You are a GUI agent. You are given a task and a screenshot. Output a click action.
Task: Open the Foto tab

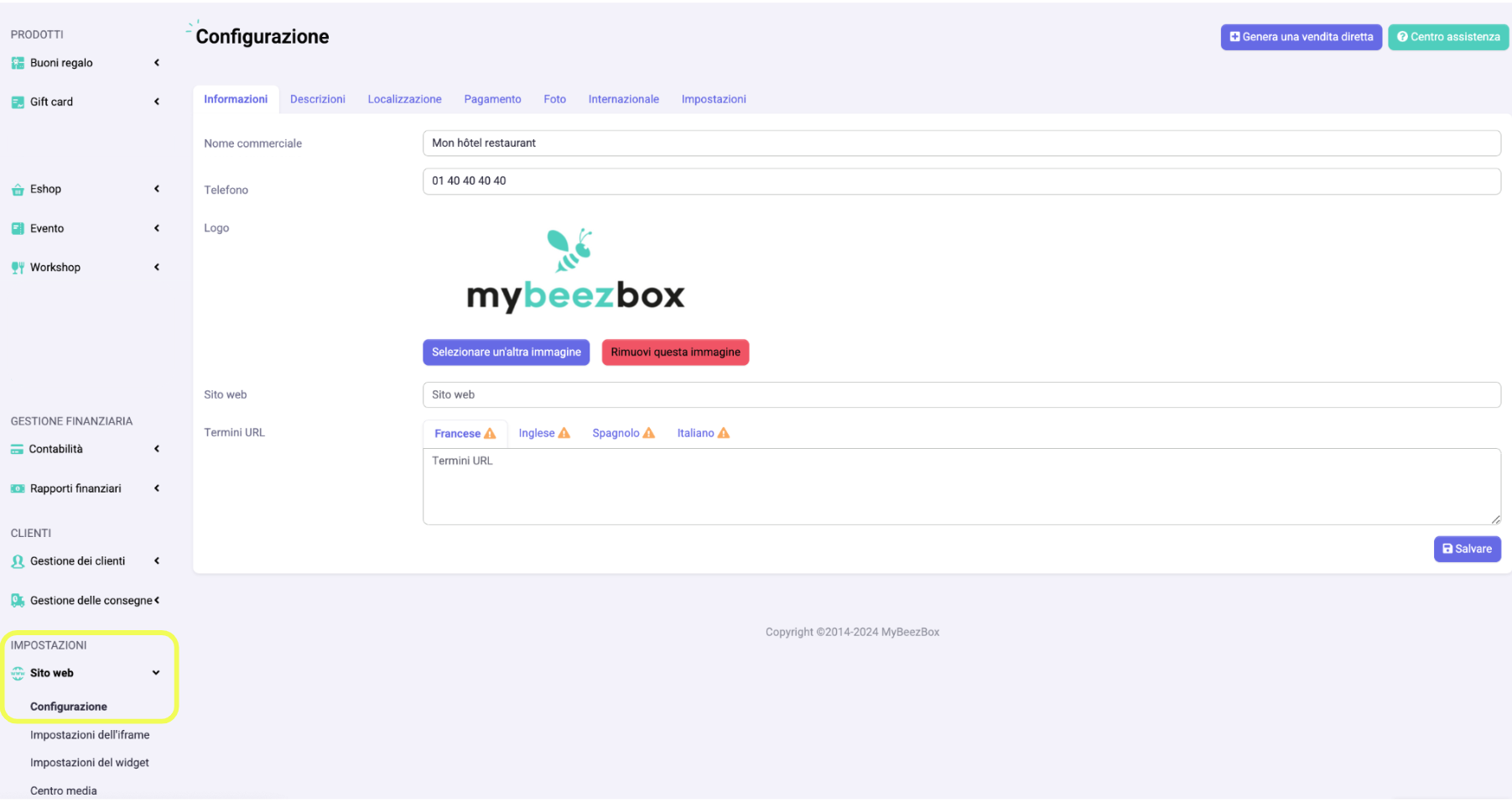[x=554, y=99]
